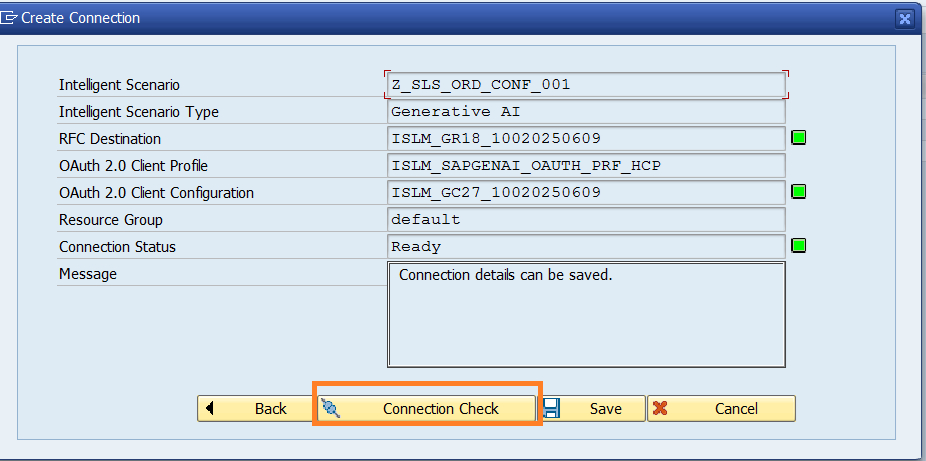Click the red X Cancel icon

point(660,408)
